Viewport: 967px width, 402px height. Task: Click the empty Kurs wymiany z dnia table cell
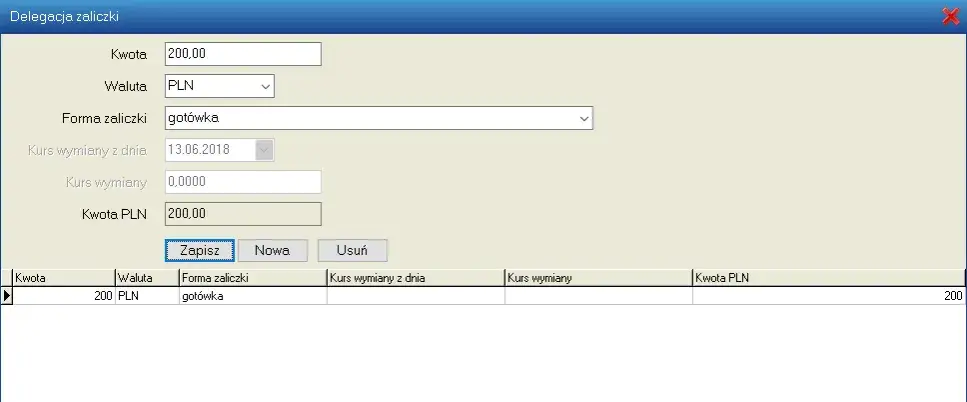point(415,296)
